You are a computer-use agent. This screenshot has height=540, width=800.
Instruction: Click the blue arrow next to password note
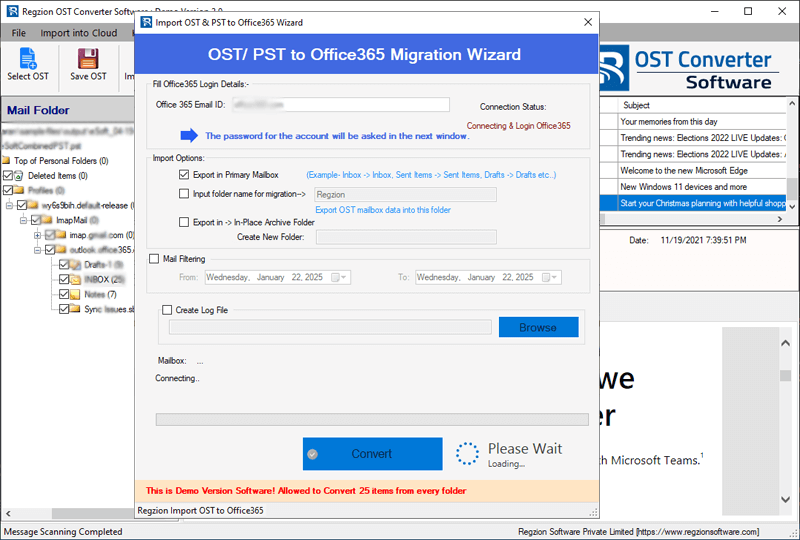tap(189, 135)
